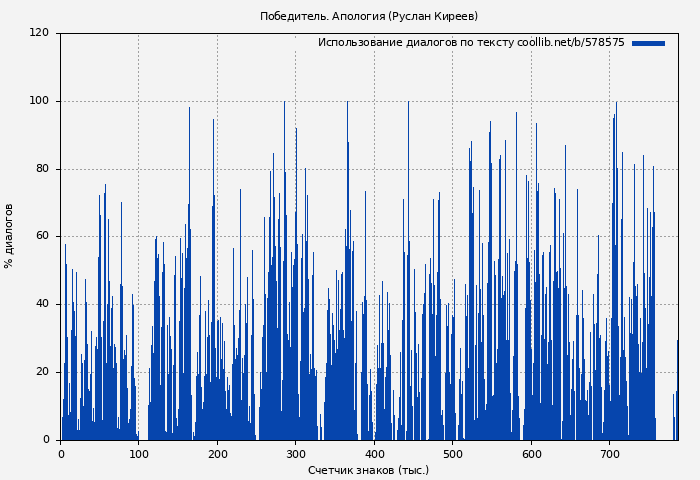Click the y-axis tick label 80
This screenshot has height=480, width=700.
click(42, 169)
